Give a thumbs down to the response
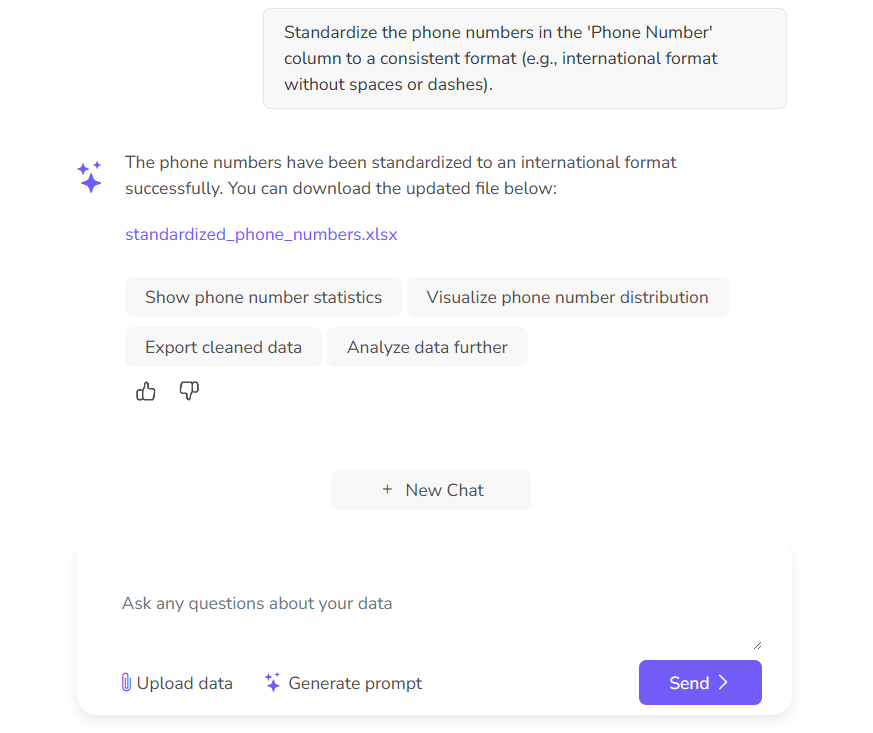The image size is (873, 733). pos(189,391)
